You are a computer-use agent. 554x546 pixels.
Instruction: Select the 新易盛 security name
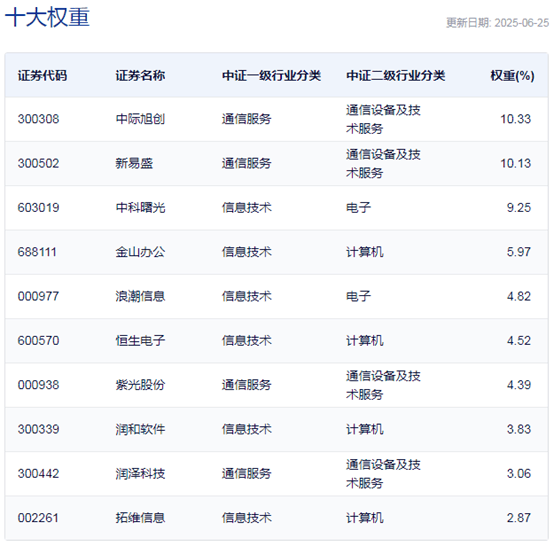click(134, 163)
